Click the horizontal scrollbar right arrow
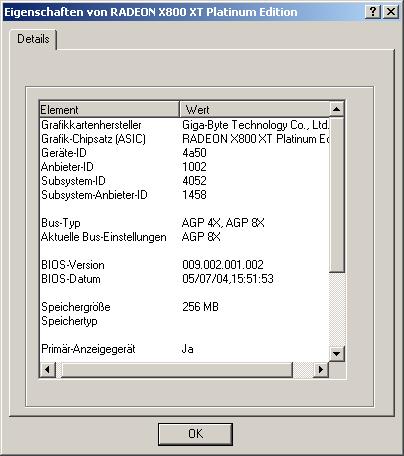 (x=321, y=369)
